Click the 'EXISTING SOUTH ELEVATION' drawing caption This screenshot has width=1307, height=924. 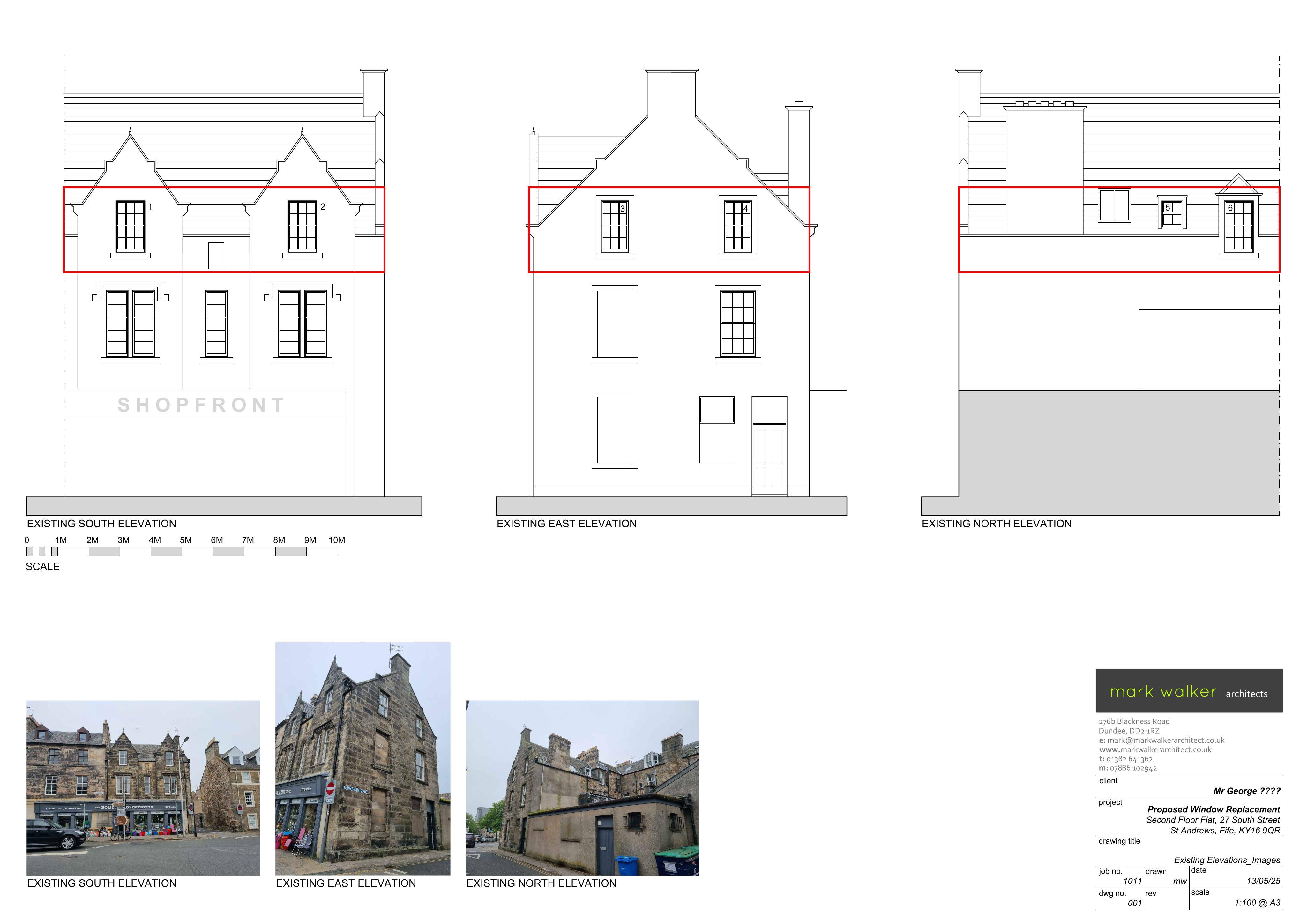[102, 524]
